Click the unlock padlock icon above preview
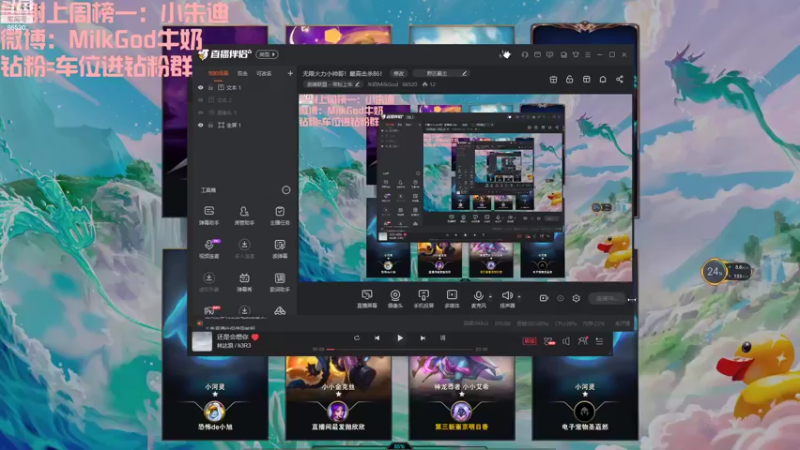The image size is (800, 450). point(569,79)
